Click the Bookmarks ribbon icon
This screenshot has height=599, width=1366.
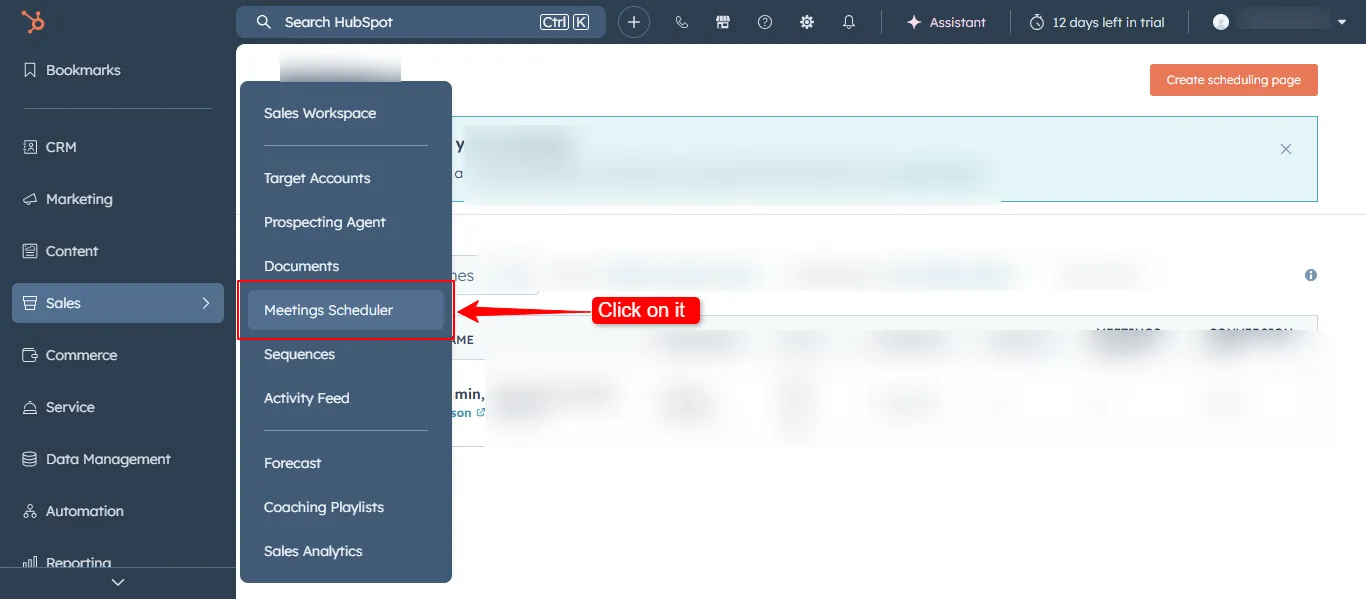(29, 71)
